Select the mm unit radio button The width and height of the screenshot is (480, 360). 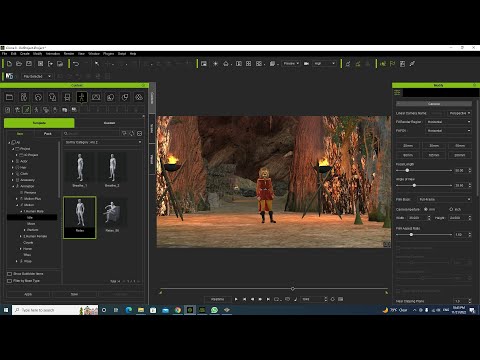(426, 209)
